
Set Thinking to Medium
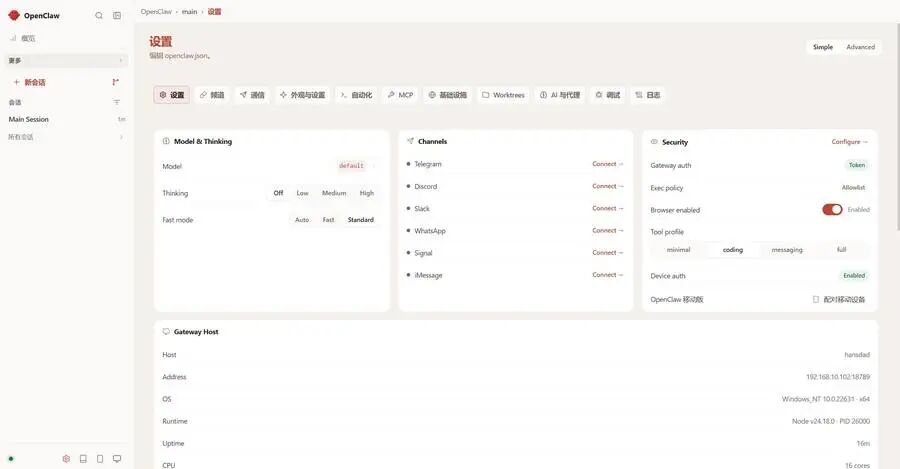(334, 193)
